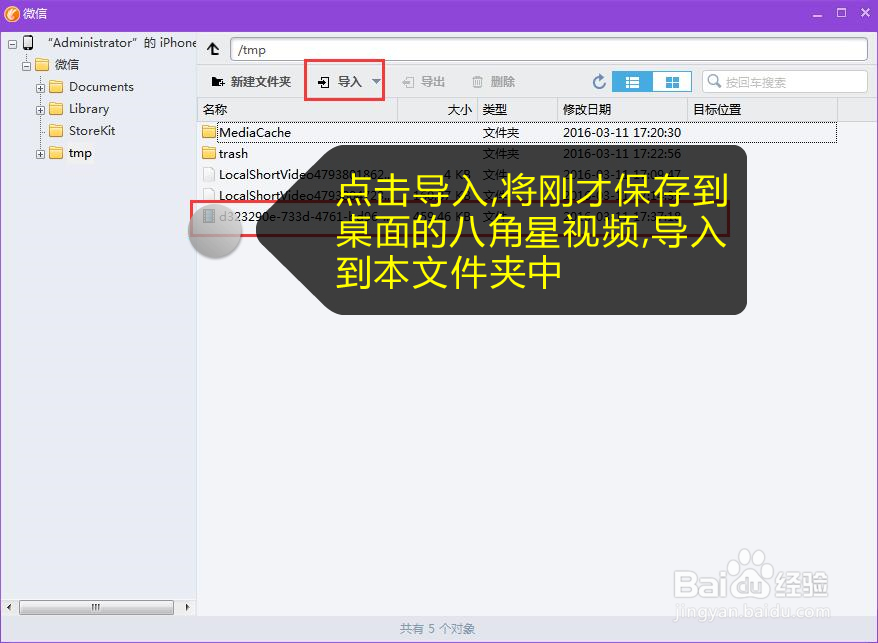Select first LocalShortVideo file of 4 KB
Screen dimensions: 878x643
(519, 175)
